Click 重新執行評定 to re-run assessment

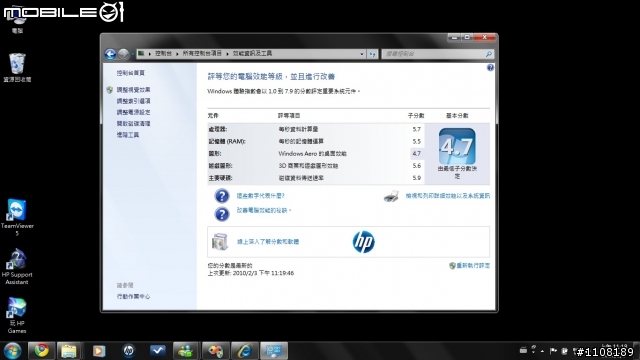coord(473,266)
